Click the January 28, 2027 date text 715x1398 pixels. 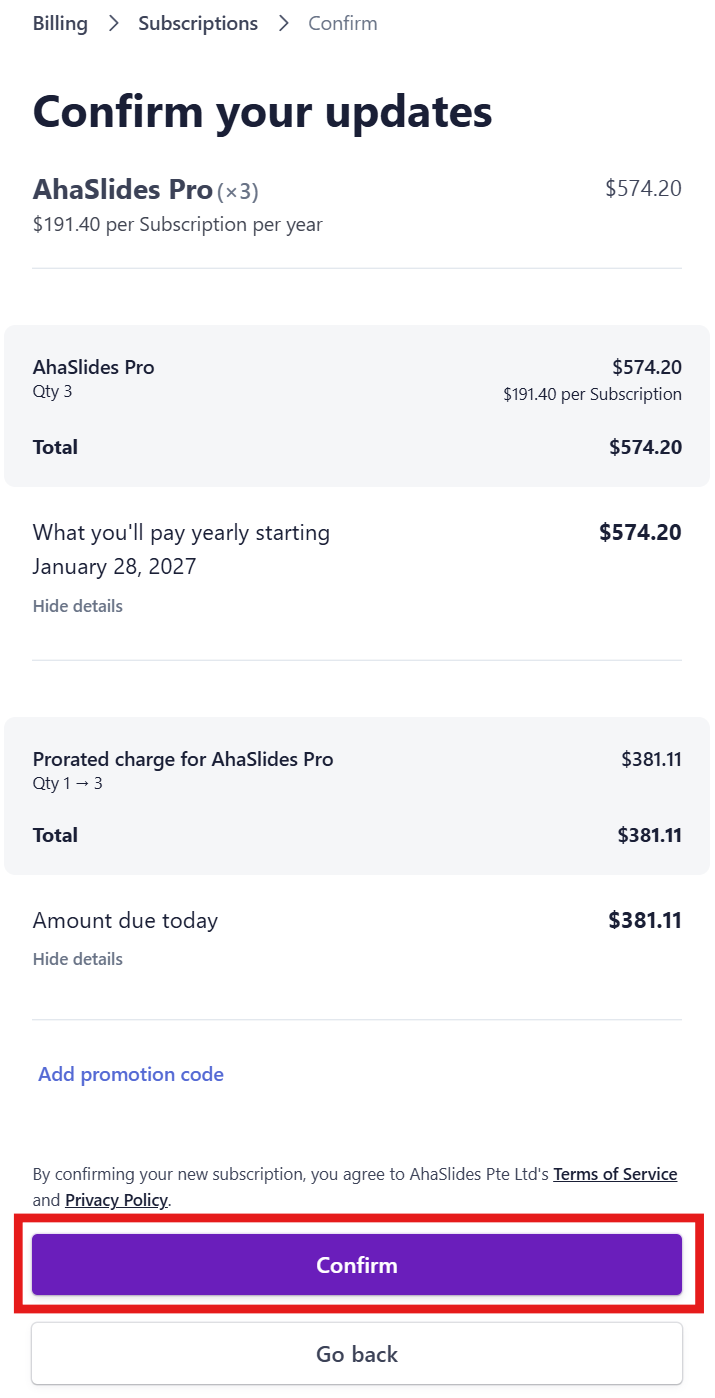pos(114,567)
